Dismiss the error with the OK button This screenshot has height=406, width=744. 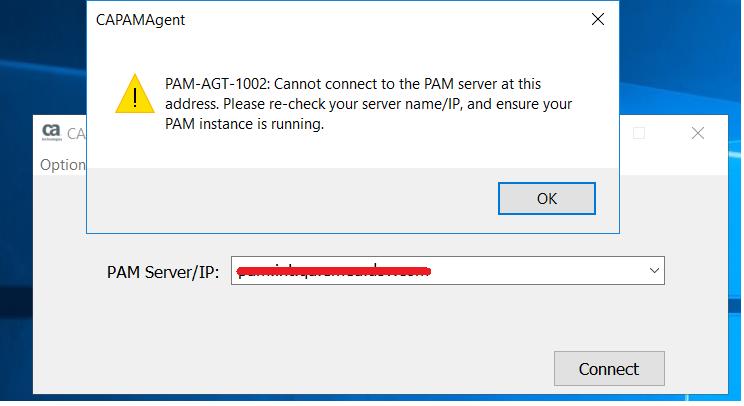547,198
